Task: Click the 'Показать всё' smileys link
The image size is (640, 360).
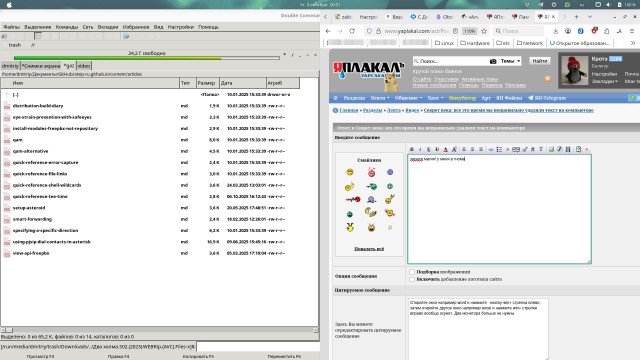Action: tap(369, 249)
